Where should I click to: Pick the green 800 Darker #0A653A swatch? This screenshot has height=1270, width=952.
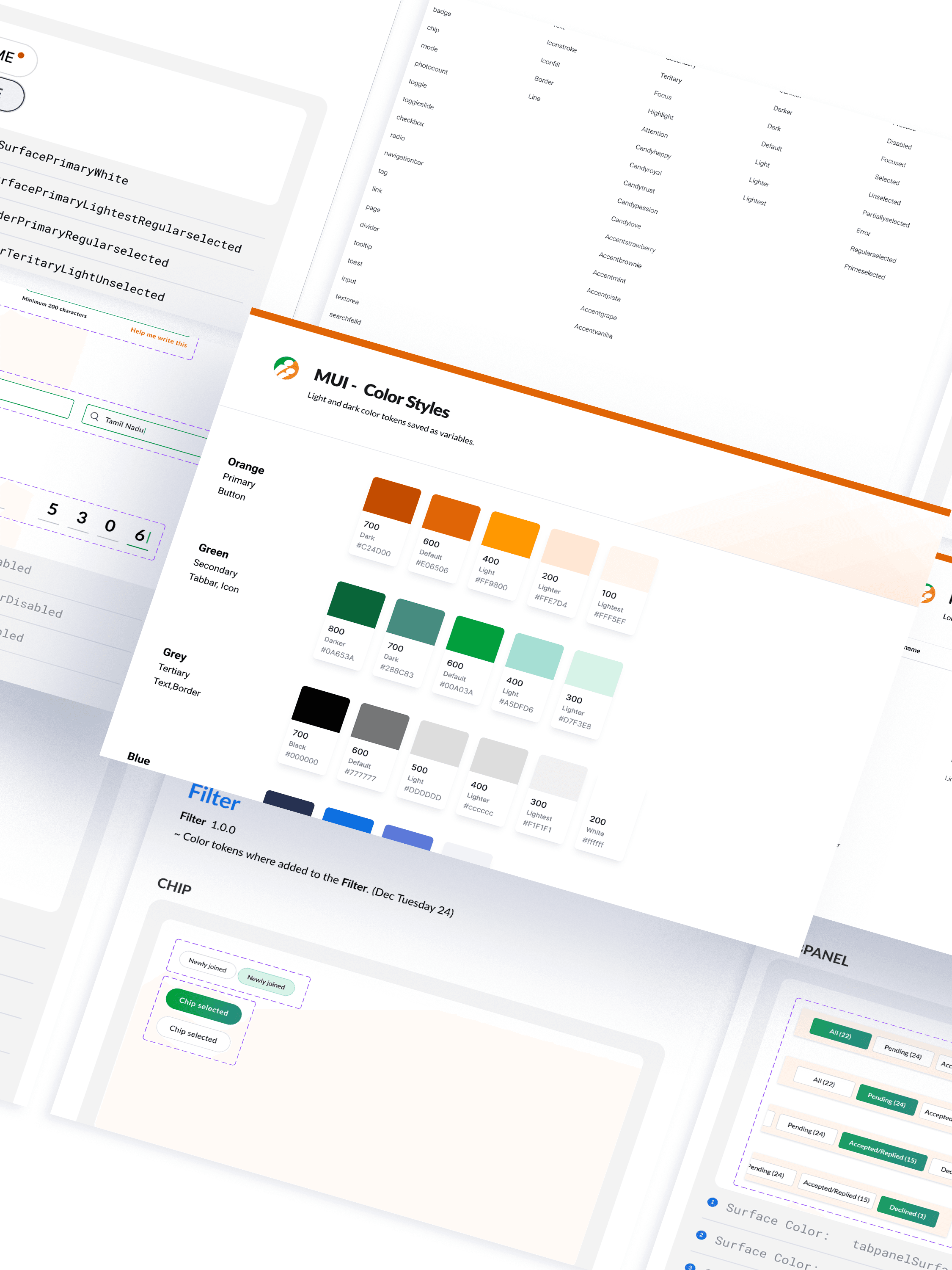coord(356,604)
